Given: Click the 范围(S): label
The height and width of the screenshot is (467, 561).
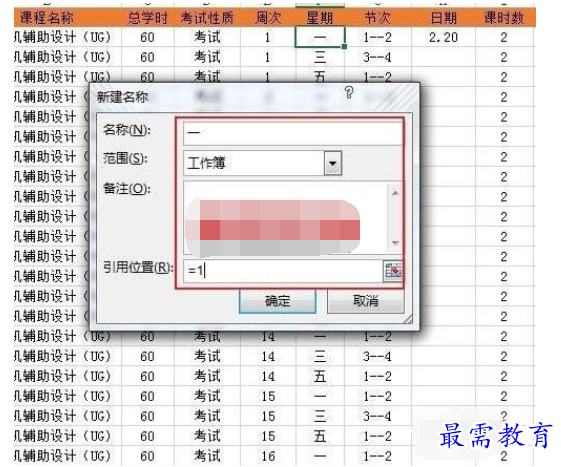Looking at the screenshot, I should coord(125,158).
